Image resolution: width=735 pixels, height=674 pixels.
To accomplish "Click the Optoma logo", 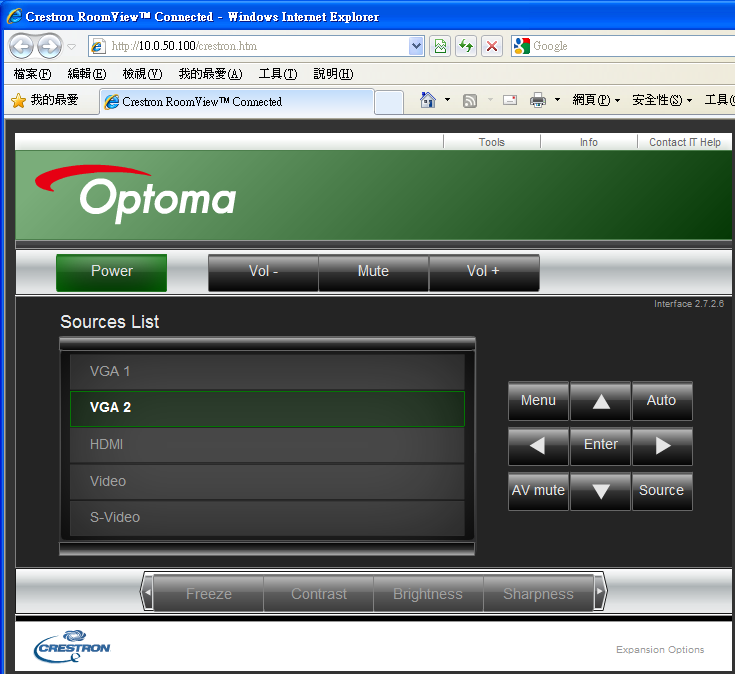I will pos(135,194).
